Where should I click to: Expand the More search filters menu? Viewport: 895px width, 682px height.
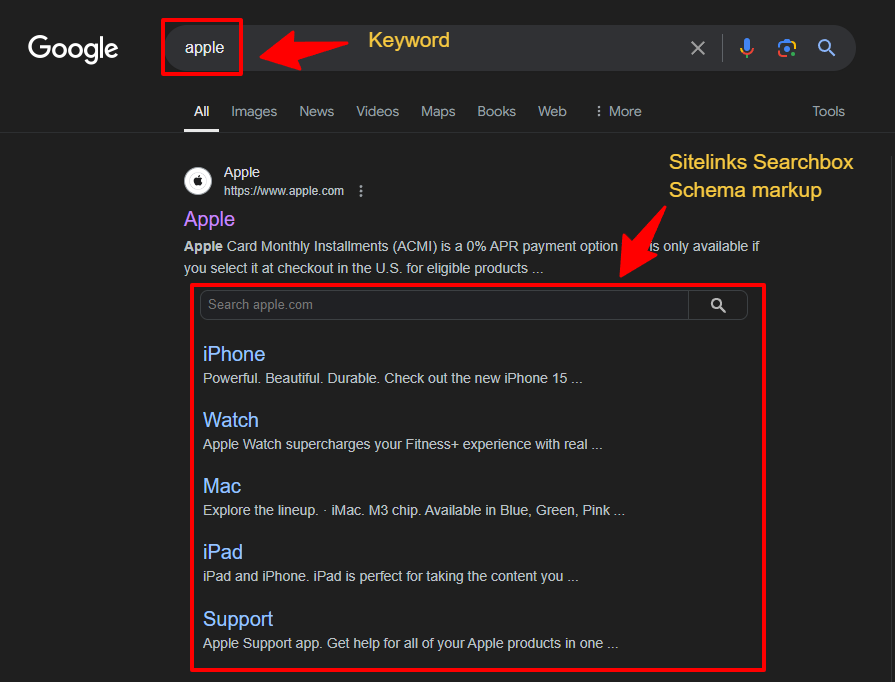pos(618,111)
